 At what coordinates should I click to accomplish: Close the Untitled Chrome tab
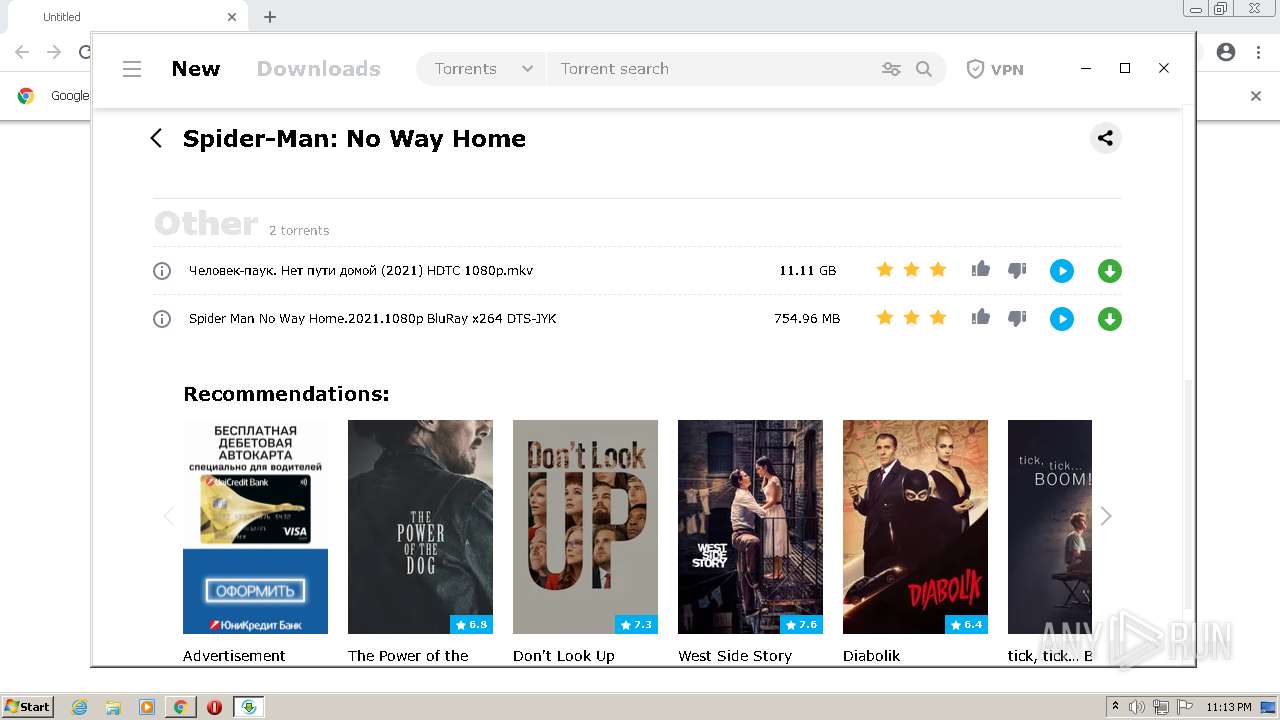coord(232,17)
